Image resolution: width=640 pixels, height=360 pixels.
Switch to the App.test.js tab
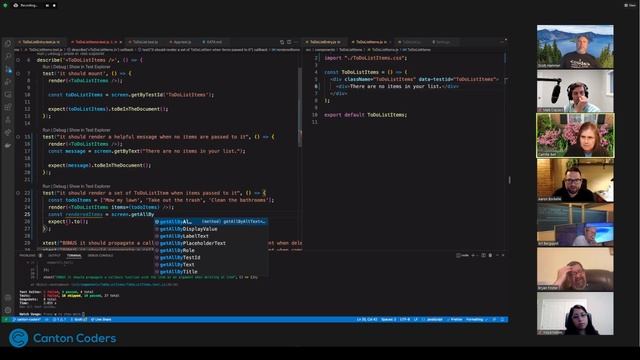pos(182,42)
